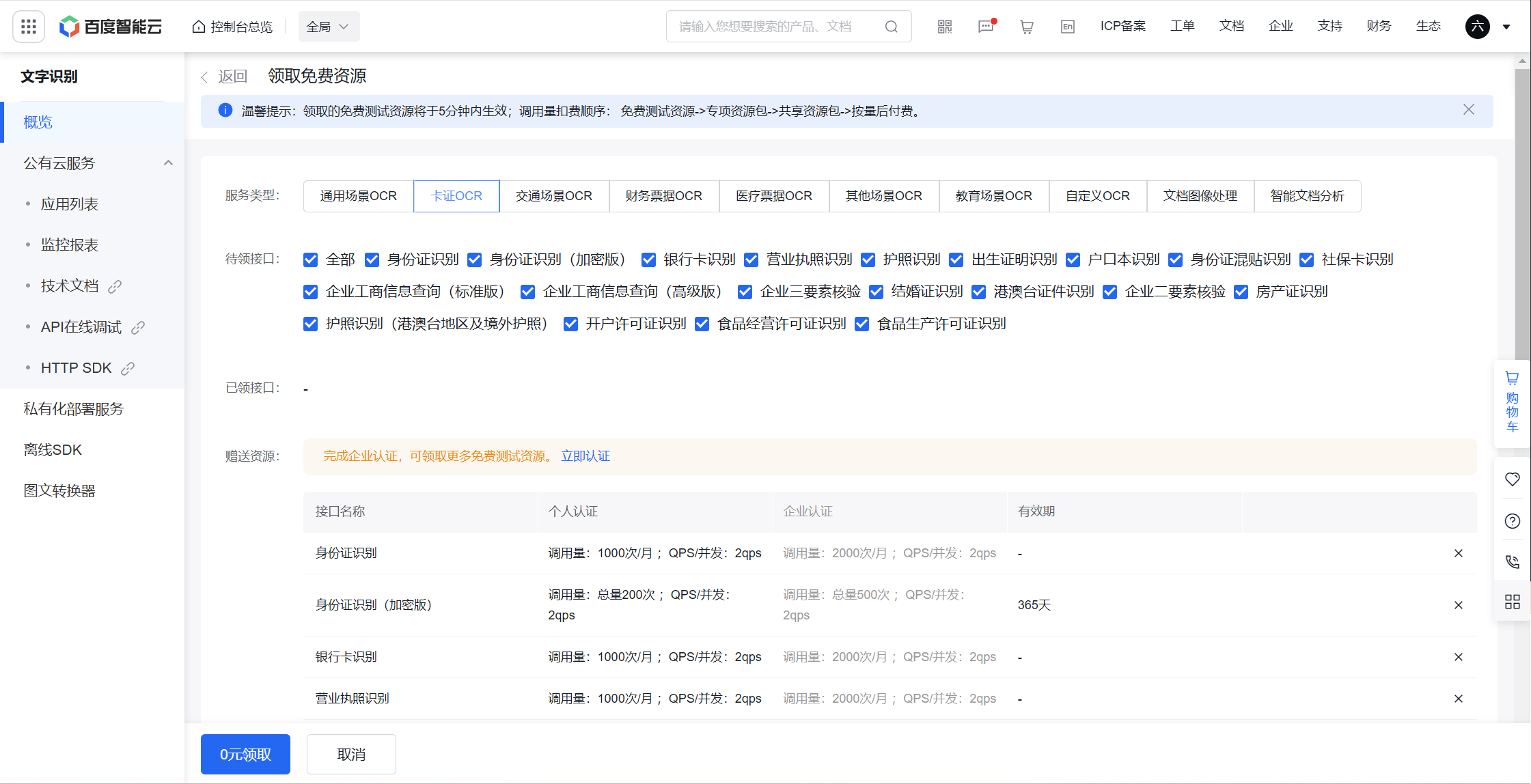Toggle the 房产证识别 checkbox
Screen dimensions: 1531x784
pyautogui.click(x=1241, y=292)
